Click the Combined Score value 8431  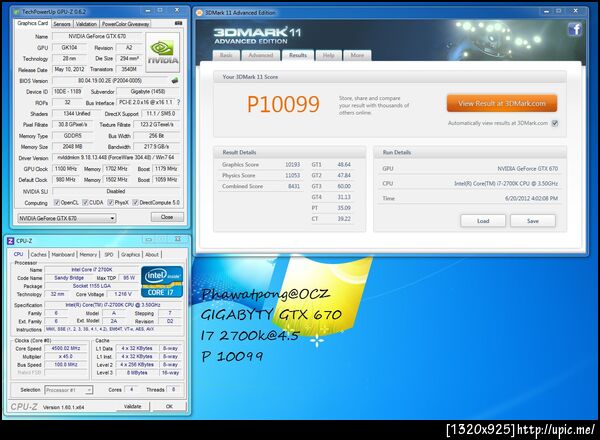tap(294, 186)
